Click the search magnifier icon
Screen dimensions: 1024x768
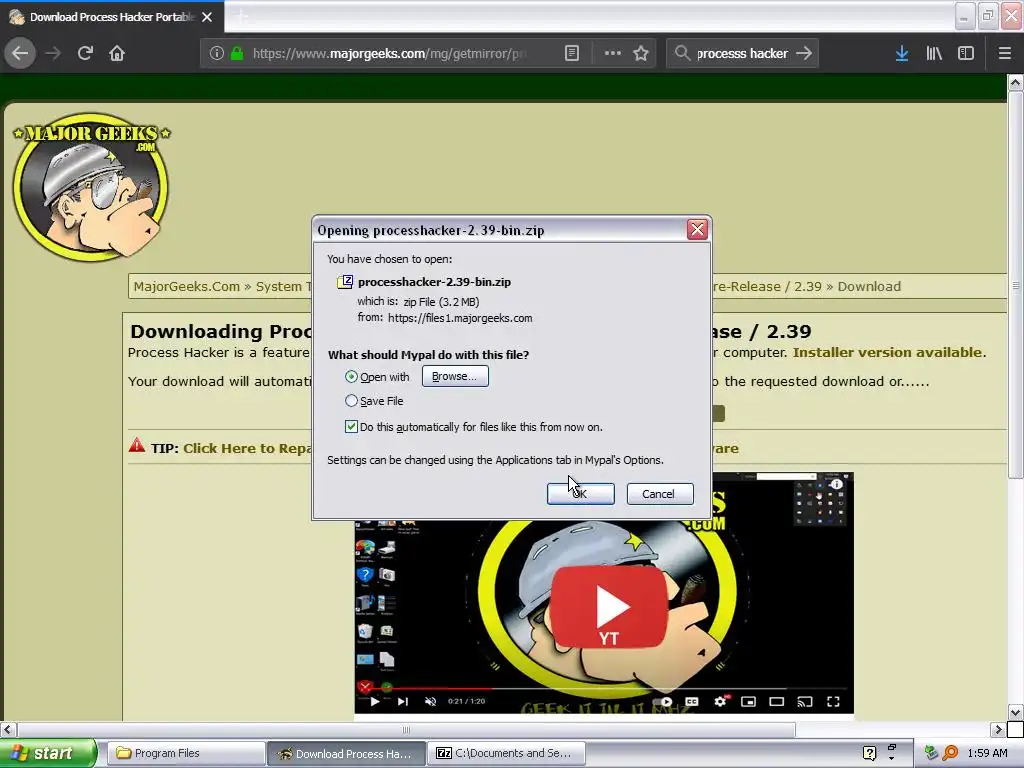coord(682,53)
